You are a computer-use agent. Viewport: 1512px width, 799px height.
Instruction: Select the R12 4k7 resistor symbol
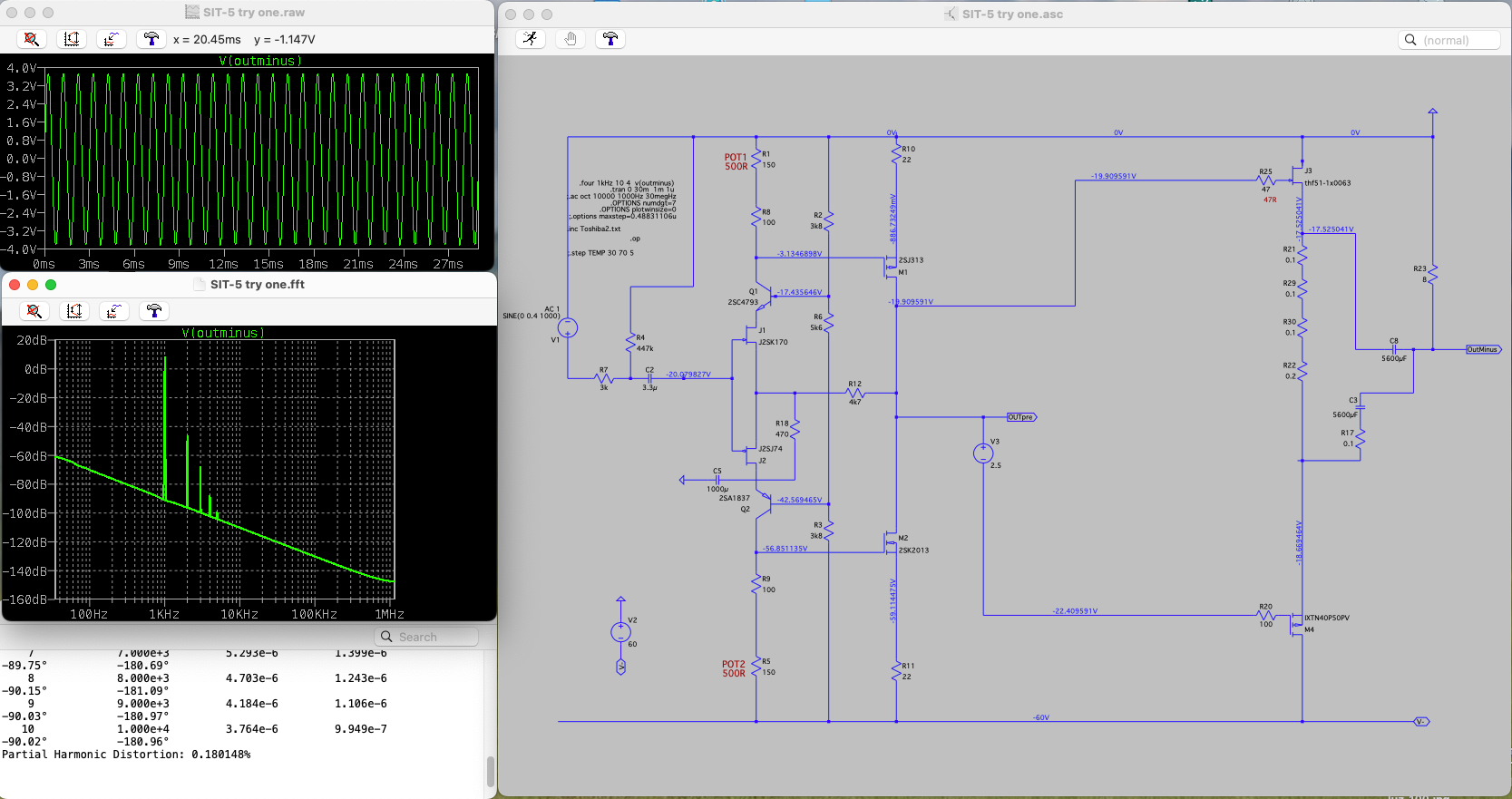pos(855,393)
